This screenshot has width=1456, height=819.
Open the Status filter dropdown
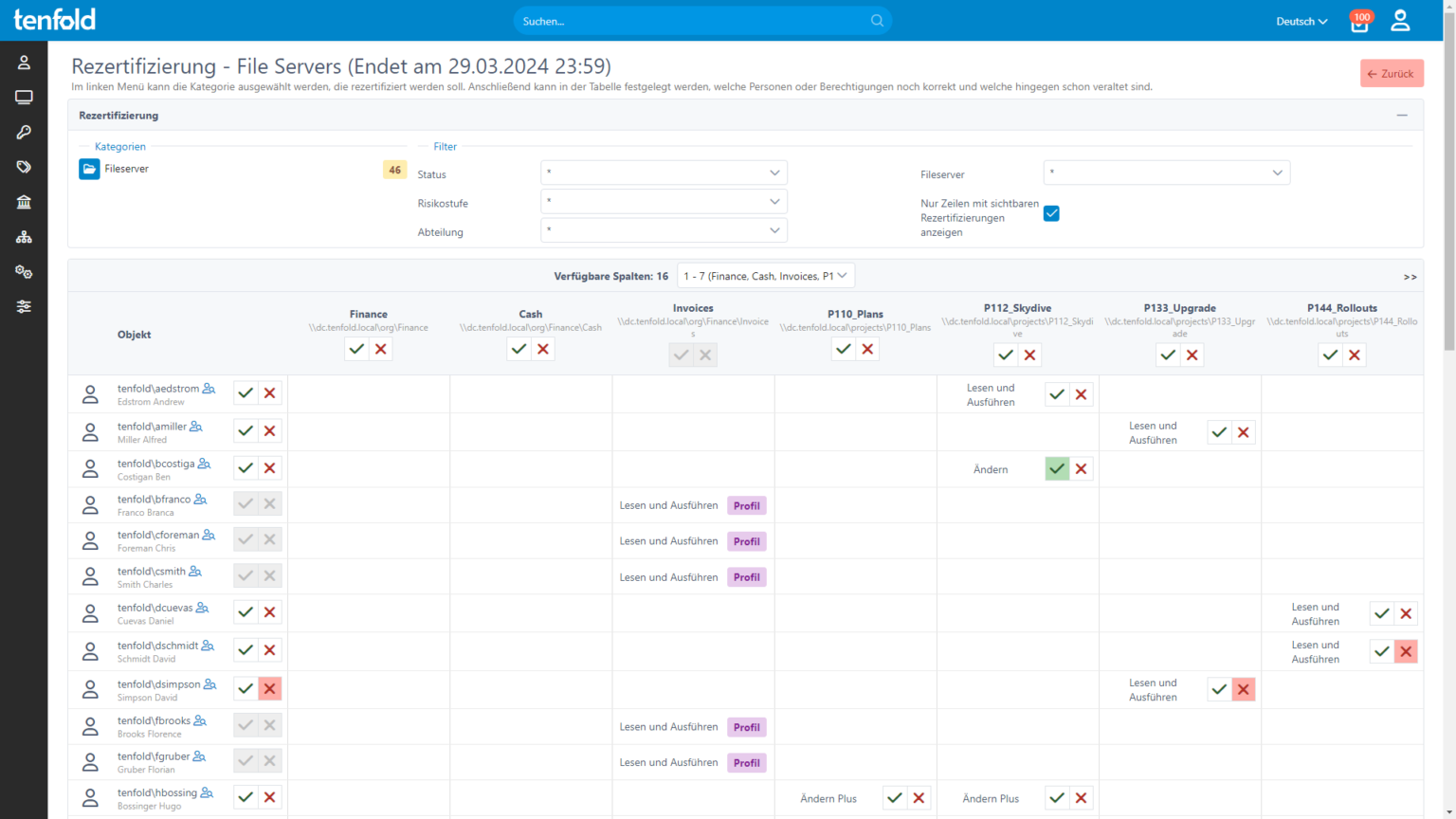point(664,173)
